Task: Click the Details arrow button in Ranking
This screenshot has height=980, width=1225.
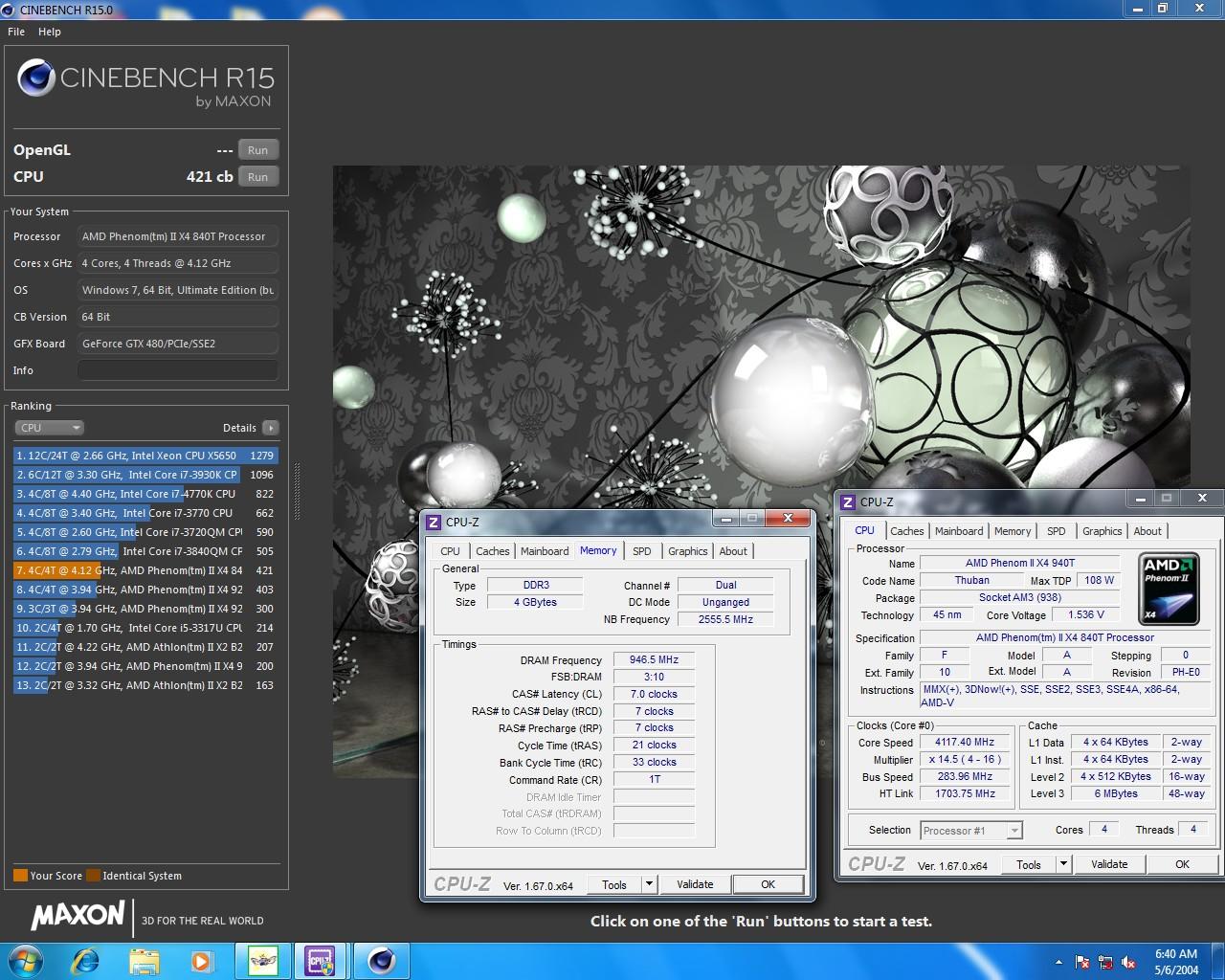Action: pos(270,428)
